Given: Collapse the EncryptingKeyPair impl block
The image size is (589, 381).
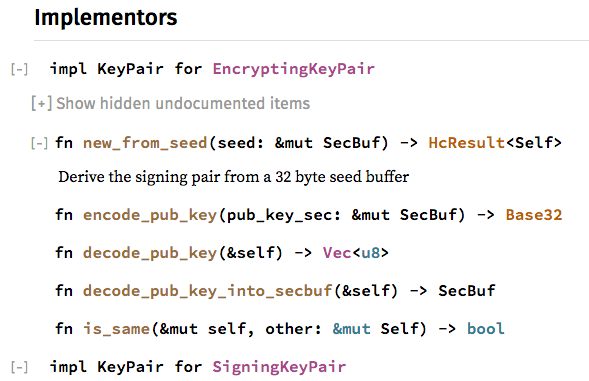Looking at the screenshot, I should (19, 70).
